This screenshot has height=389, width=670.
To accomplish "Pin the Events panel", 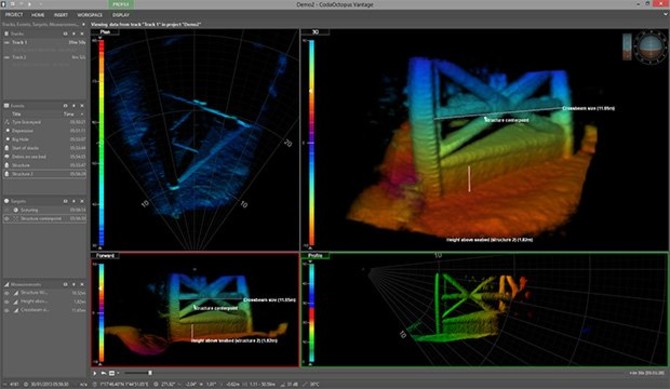I will point(74,106).
